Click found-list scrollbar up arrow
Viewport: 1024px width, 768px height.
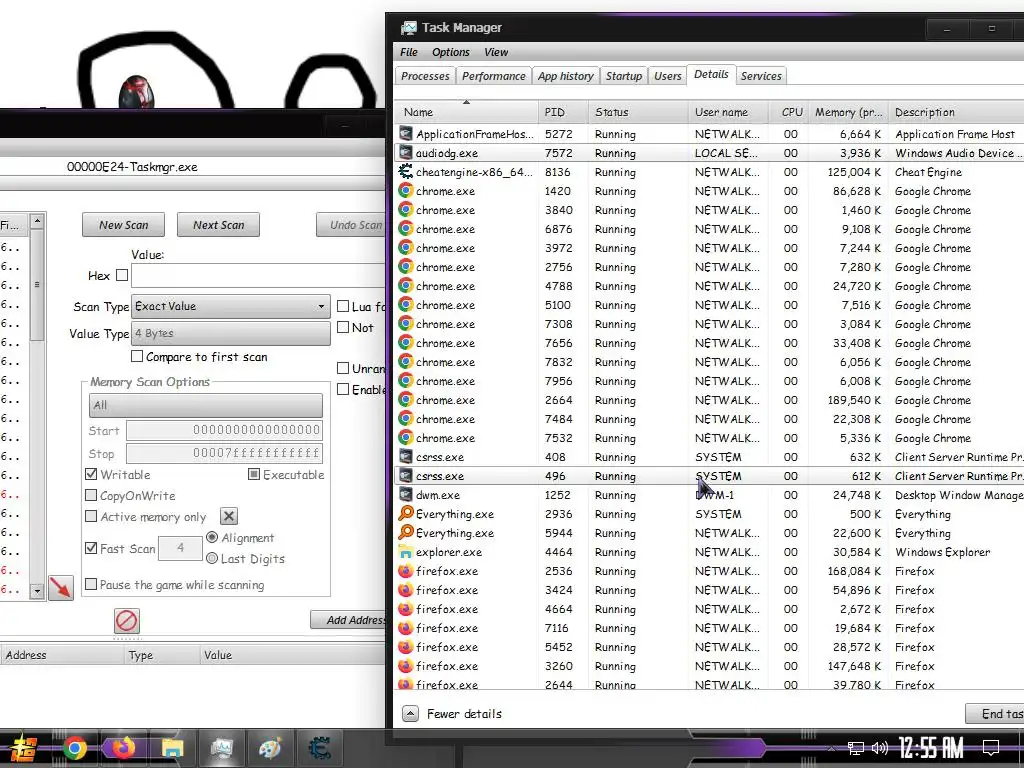pyautogui.click(x=37, y=221)
